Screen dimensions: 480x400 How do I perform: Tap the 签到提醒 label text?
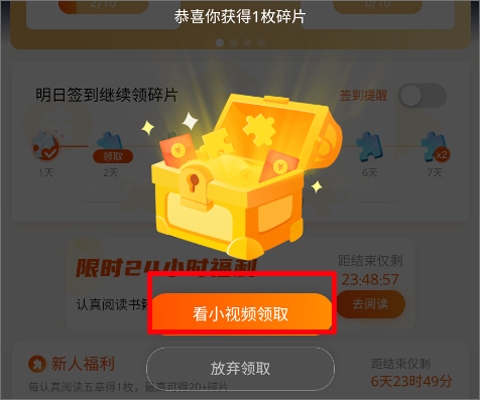click(363, 96)
